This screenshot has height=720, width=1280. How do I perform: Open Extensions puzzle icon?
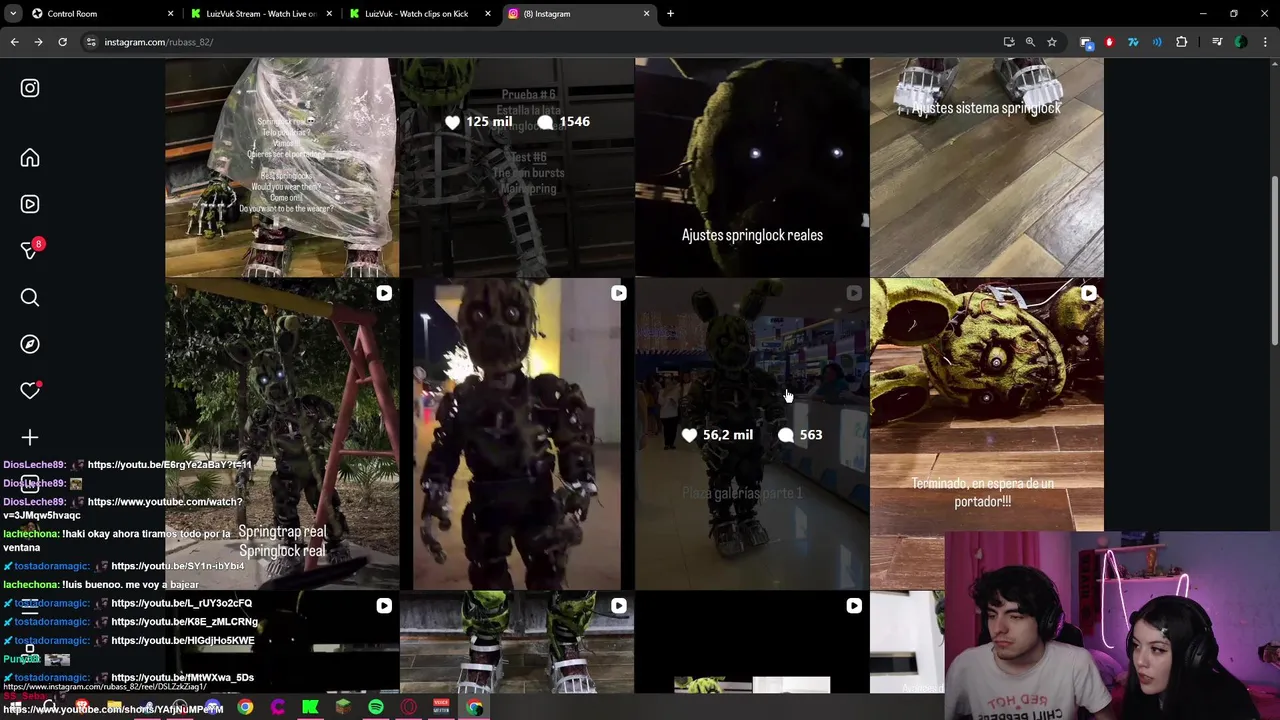1181,42
